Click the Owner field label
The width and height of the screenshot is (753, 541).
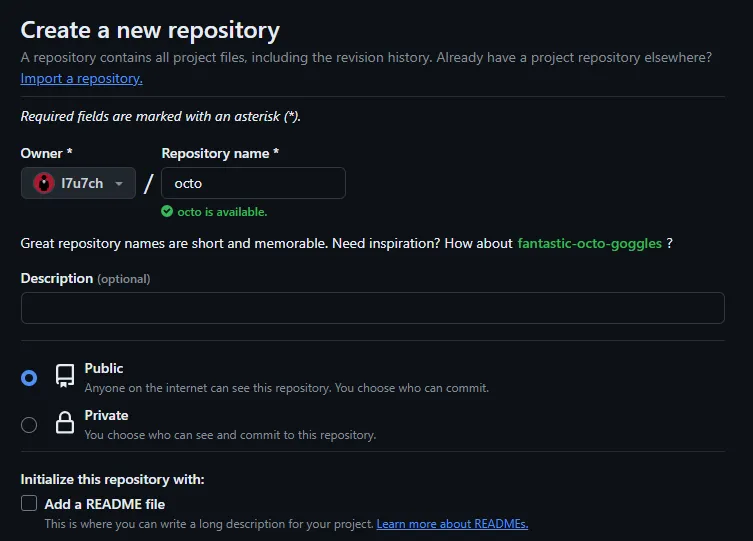(x=46, y=153)
